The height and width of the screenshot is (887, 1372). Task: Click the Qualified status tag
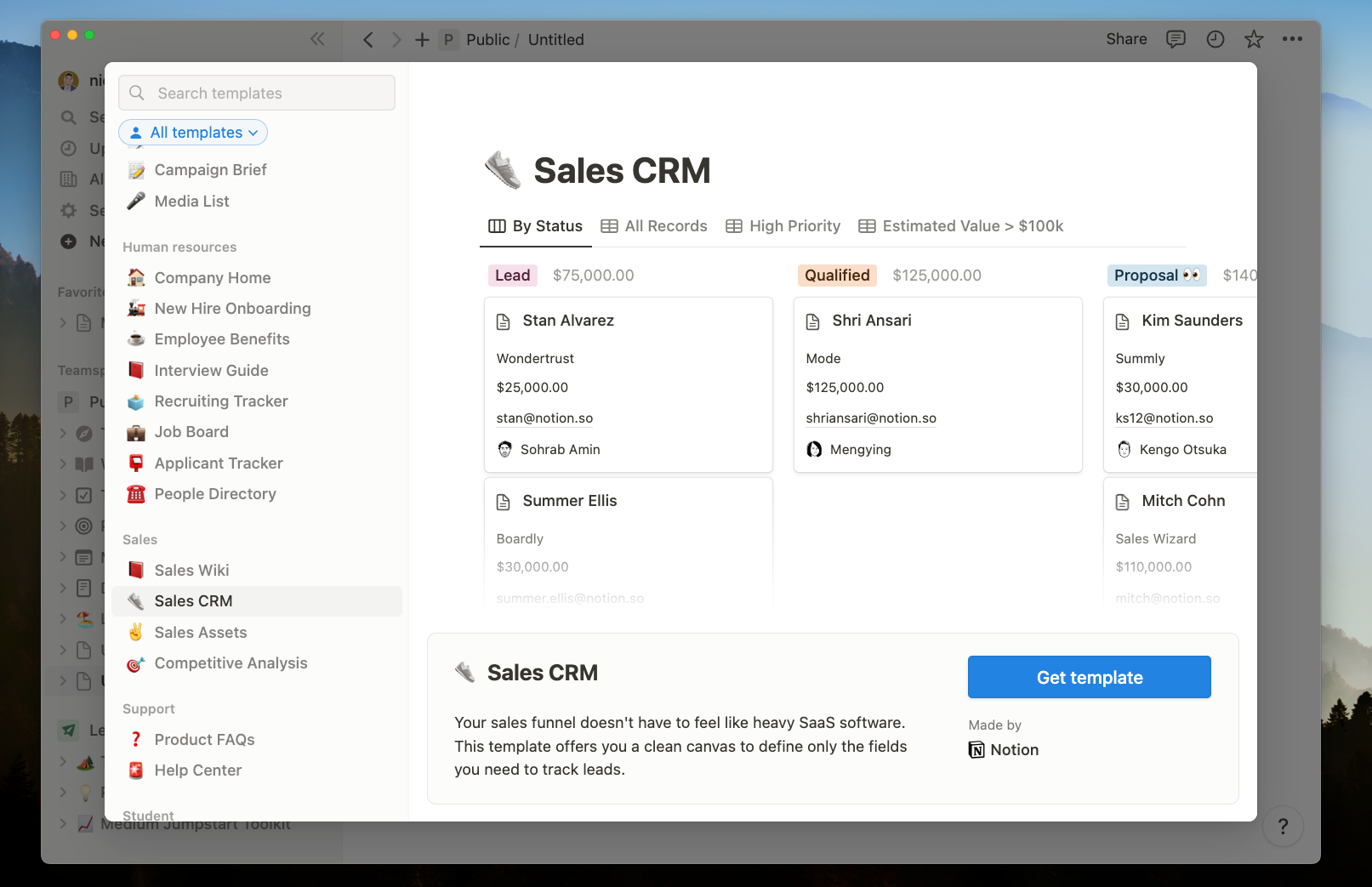[837, 276]
